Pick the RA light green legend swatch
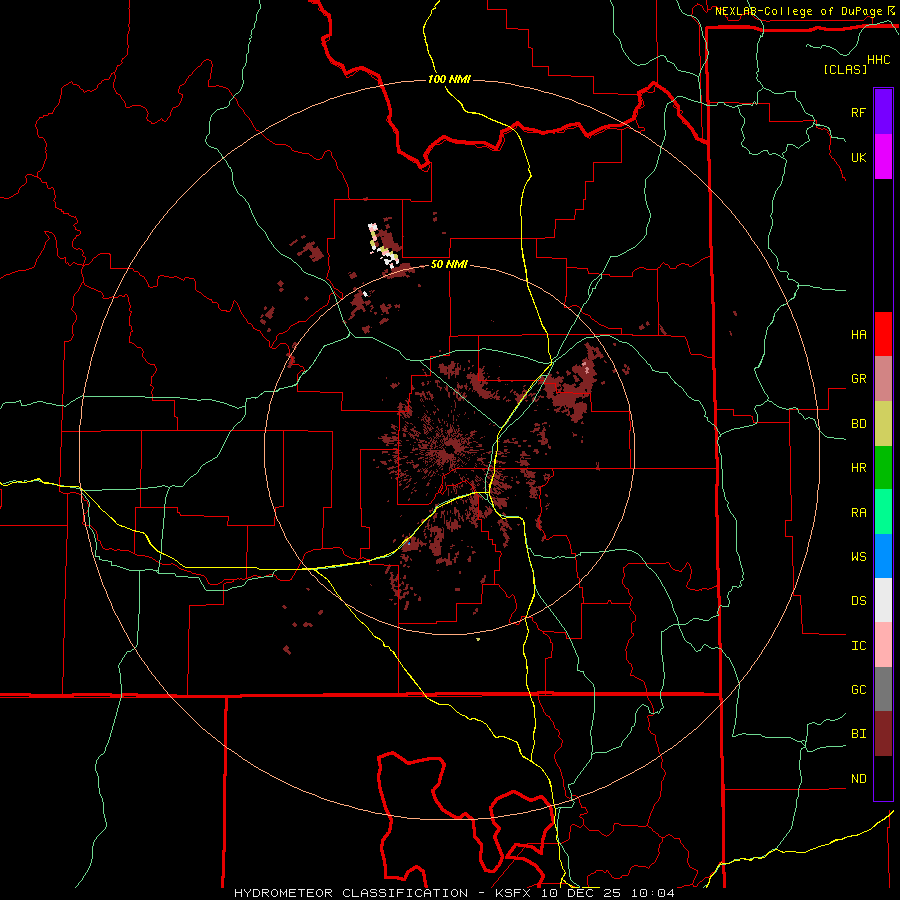 click(883, 512)
